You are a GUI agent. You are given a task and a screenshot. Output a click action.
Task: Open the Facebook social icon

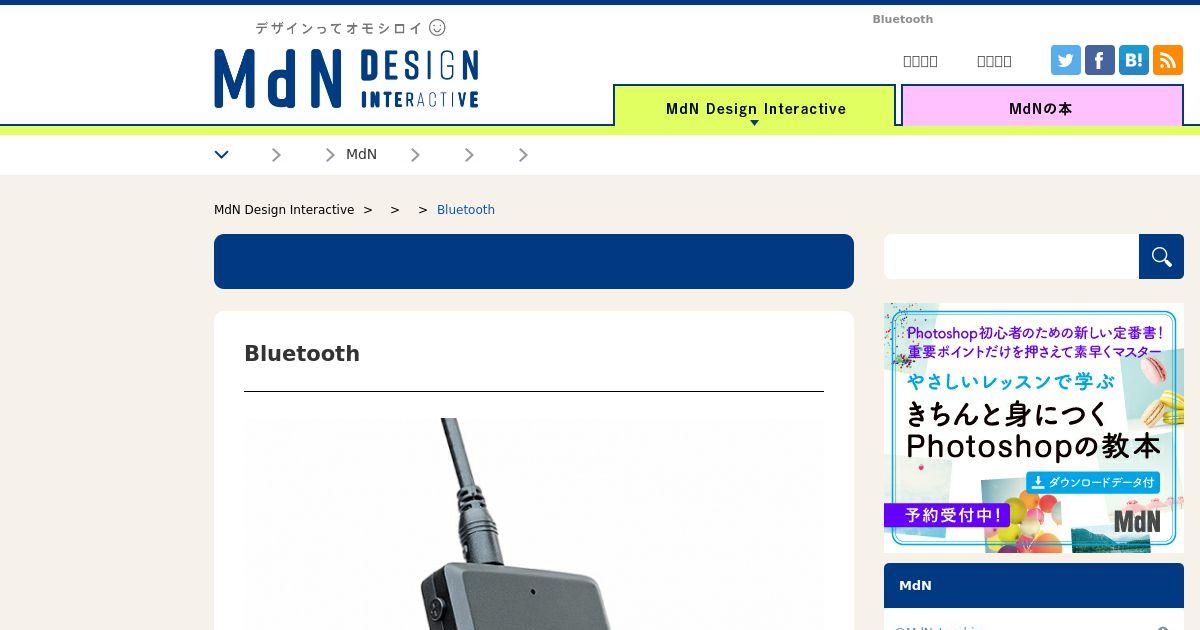1100,60
